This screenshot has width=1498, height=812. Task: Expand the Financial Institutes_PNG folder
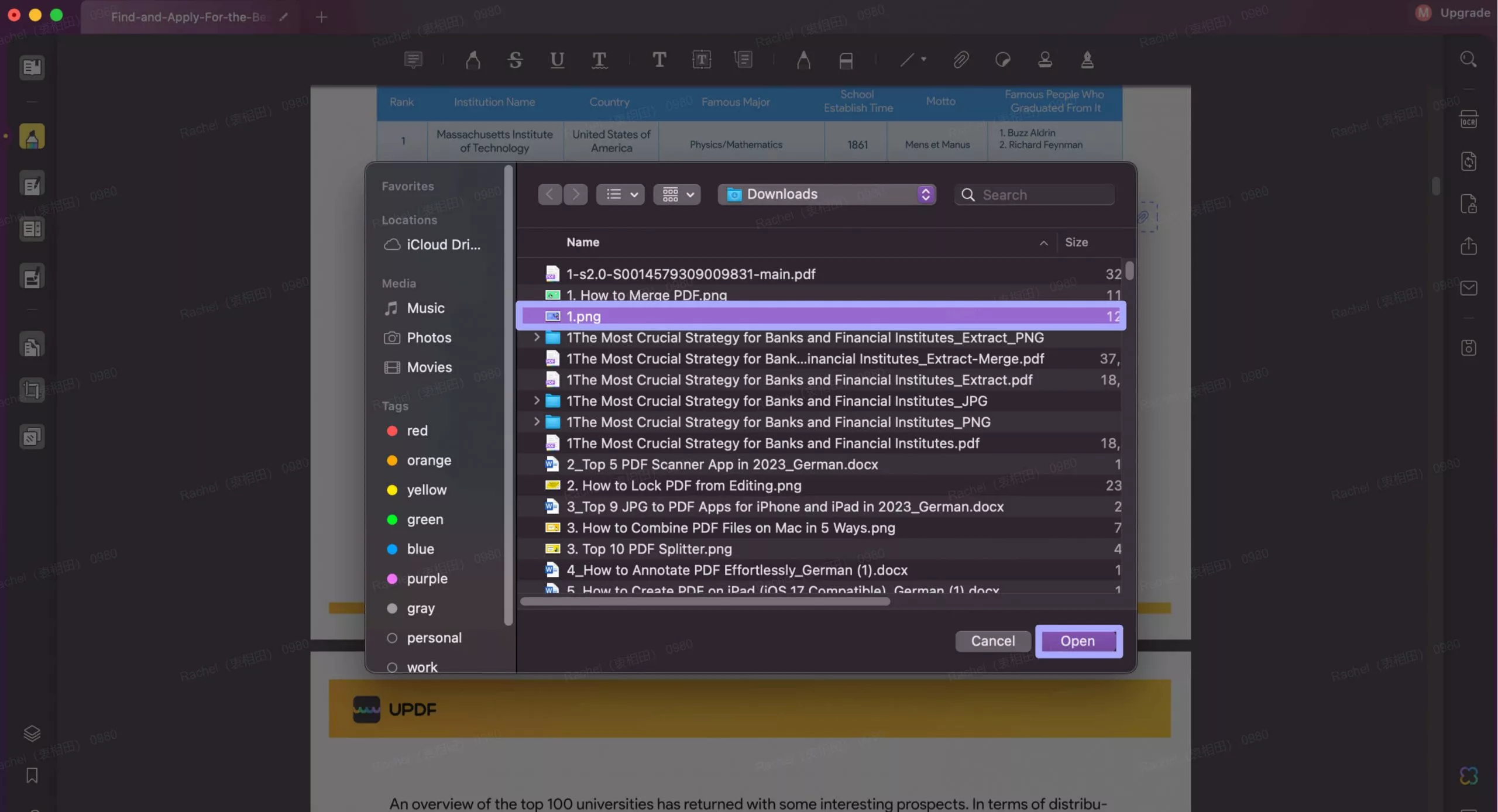[536, 421]
